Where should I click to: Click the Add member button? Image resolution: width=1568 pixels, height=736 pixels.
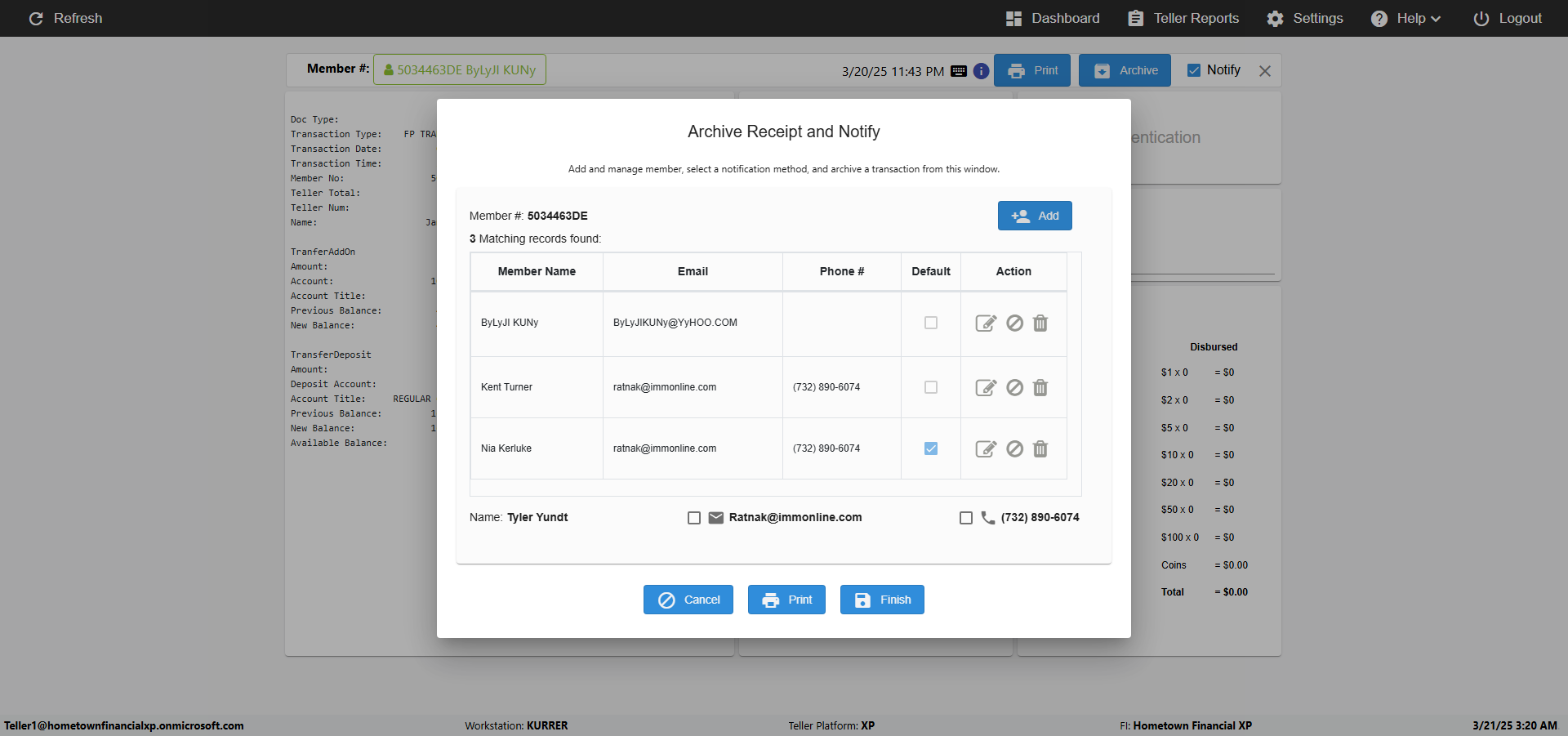(x=1035, y=216)
